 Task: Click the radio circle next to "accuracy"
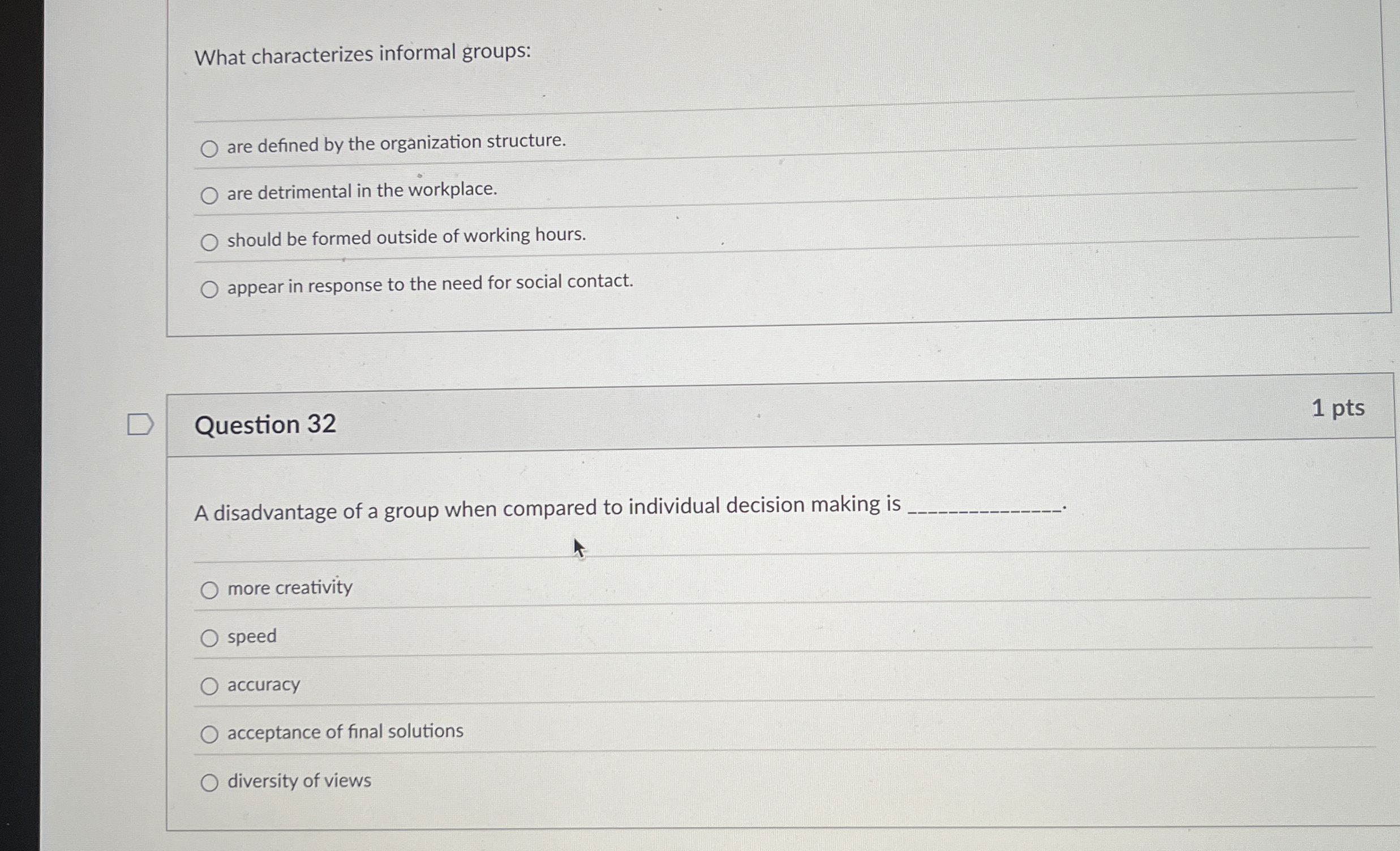click(x=211, y=686)
